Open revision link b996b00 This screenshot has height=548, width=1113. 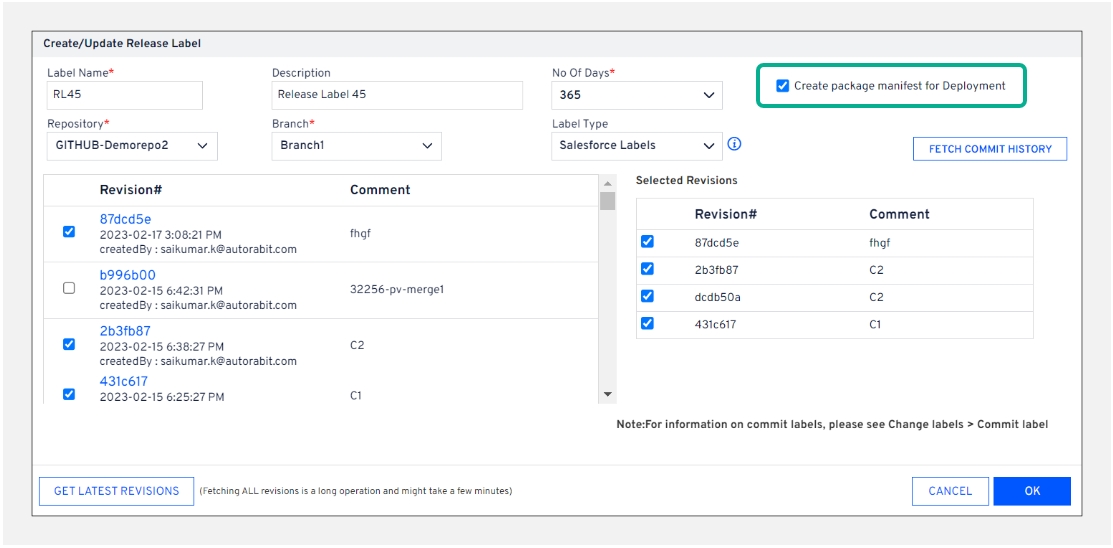127,275
